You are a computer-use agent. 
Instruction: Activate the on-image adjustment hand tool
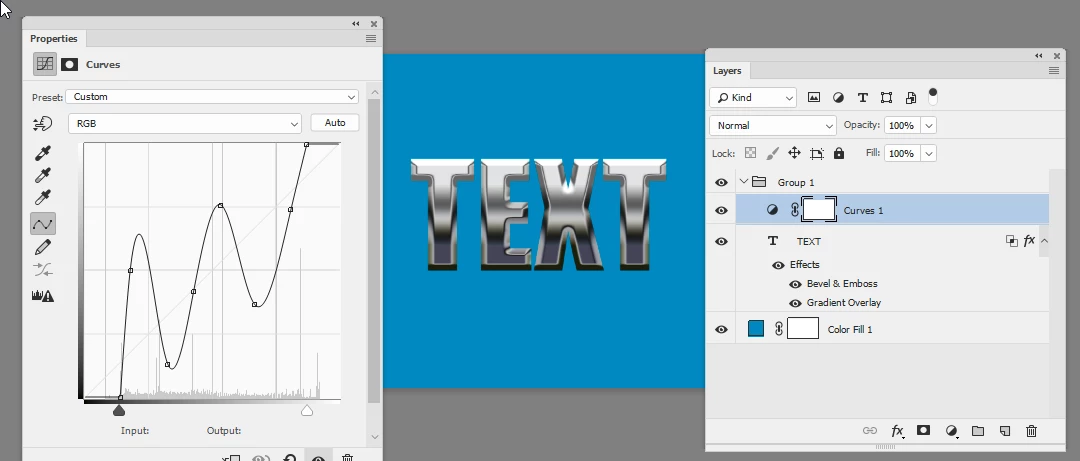(x=43, y=123)
